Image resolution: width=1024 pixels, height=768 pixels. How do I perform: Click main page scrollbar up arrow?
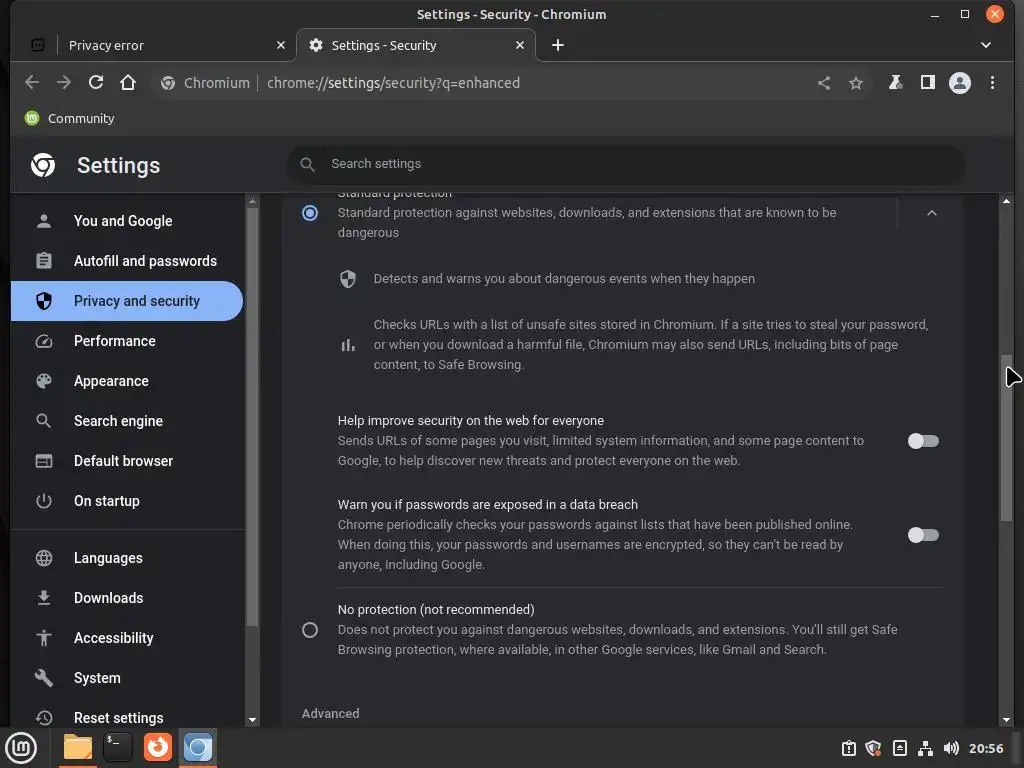point(1006,202)
